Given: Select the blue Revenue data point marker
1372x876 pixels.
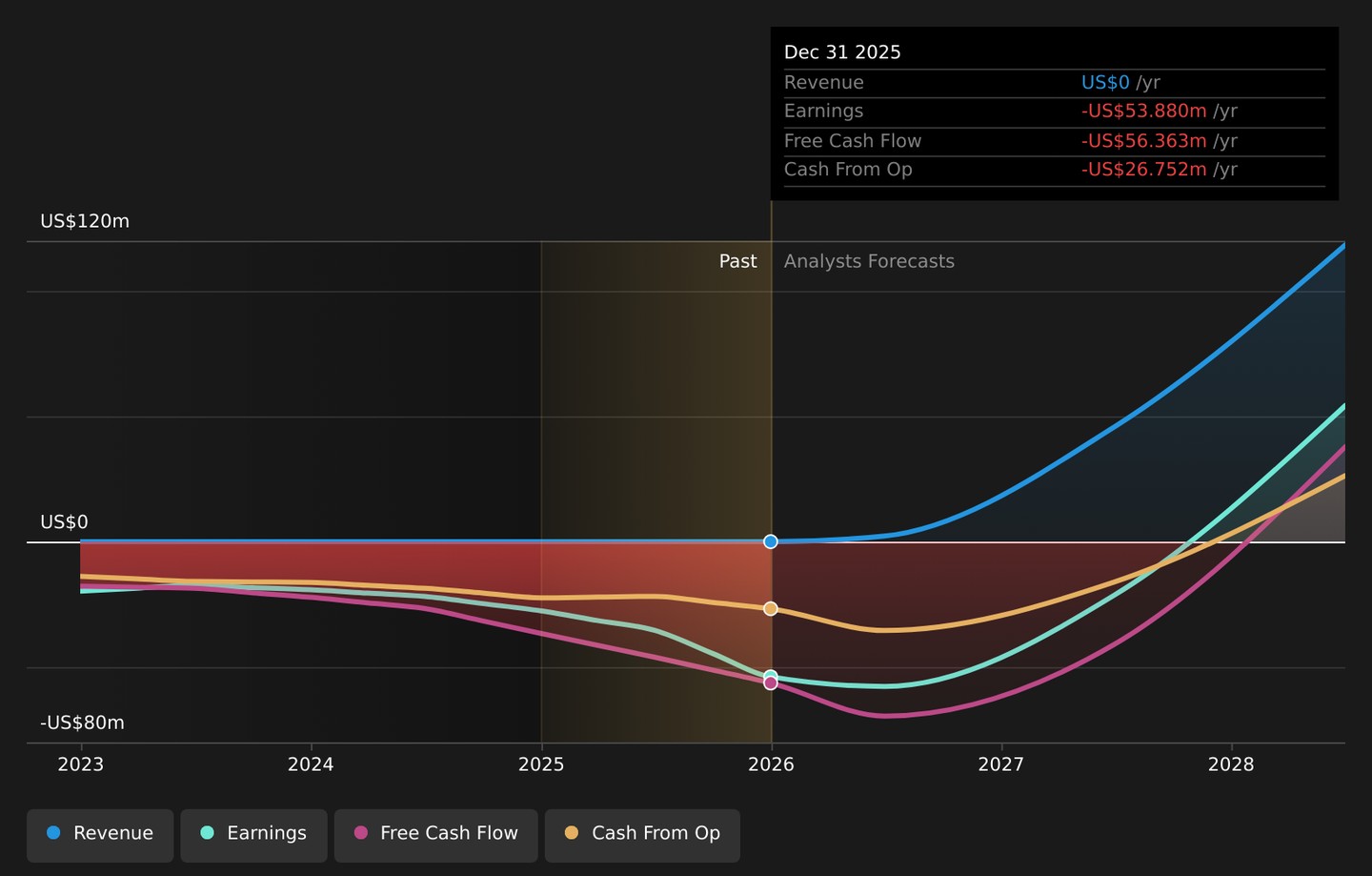Looking at the screenshot, I should pos(771,541).
